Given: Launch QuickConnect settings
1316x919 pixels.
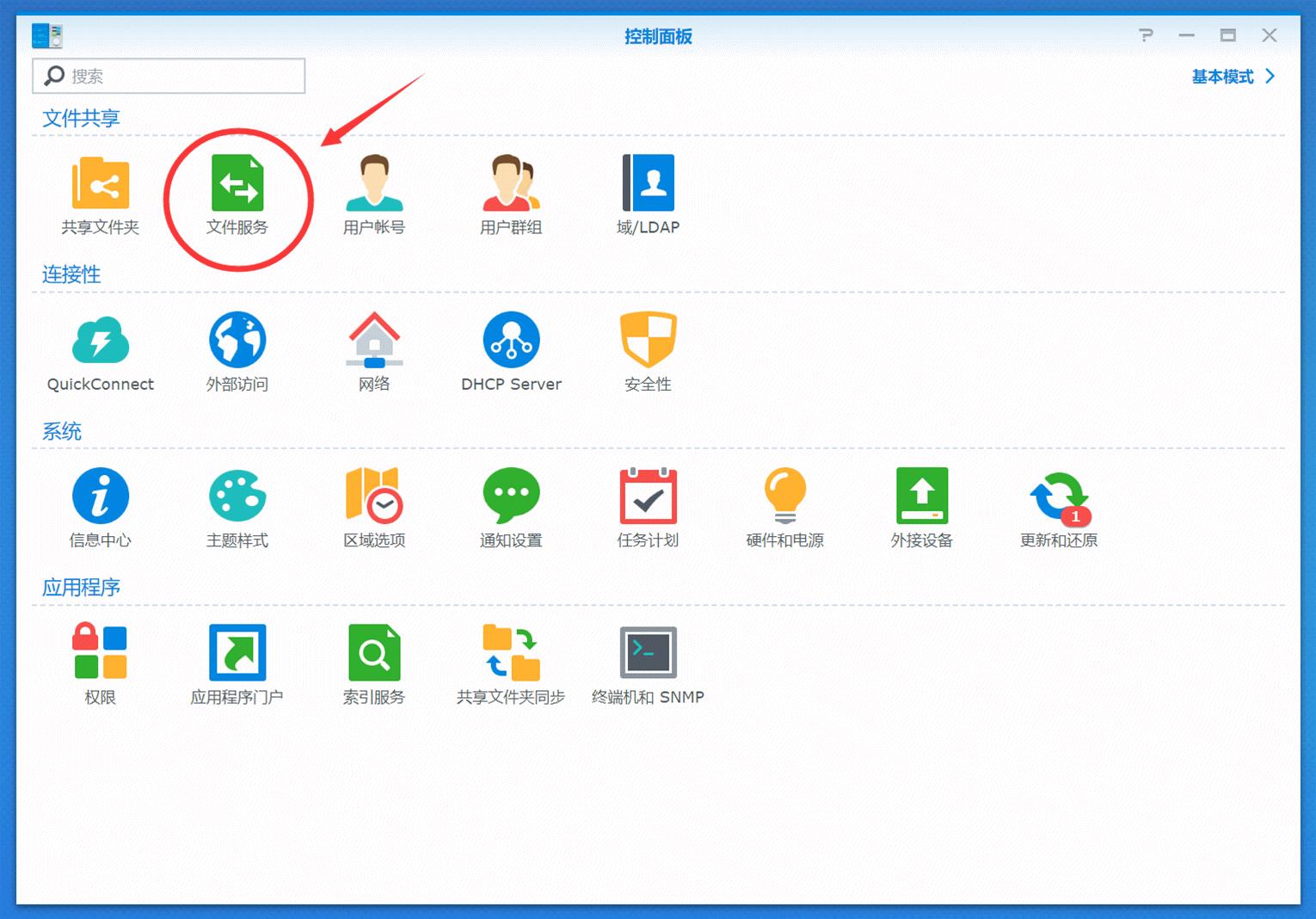Looking at the screenshot, I should click(100, 340).
